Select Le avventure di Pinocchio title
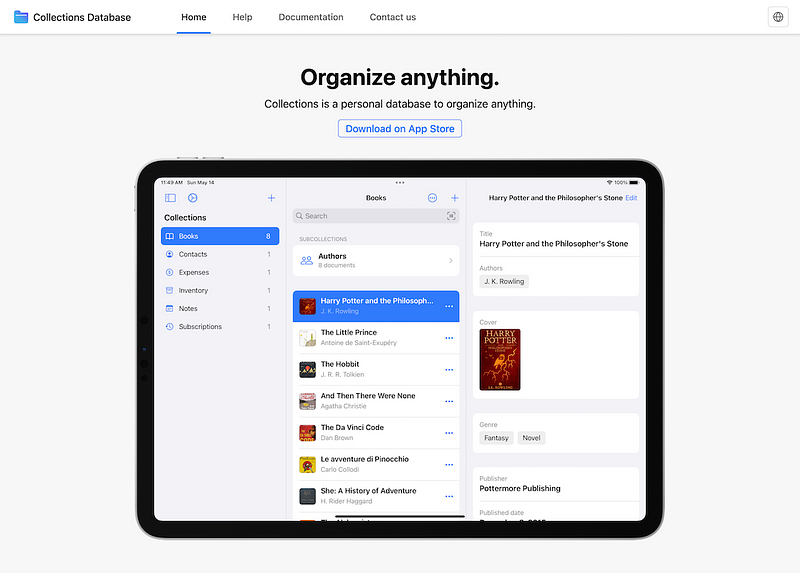The image size is (800, 573). coord(365,459)
